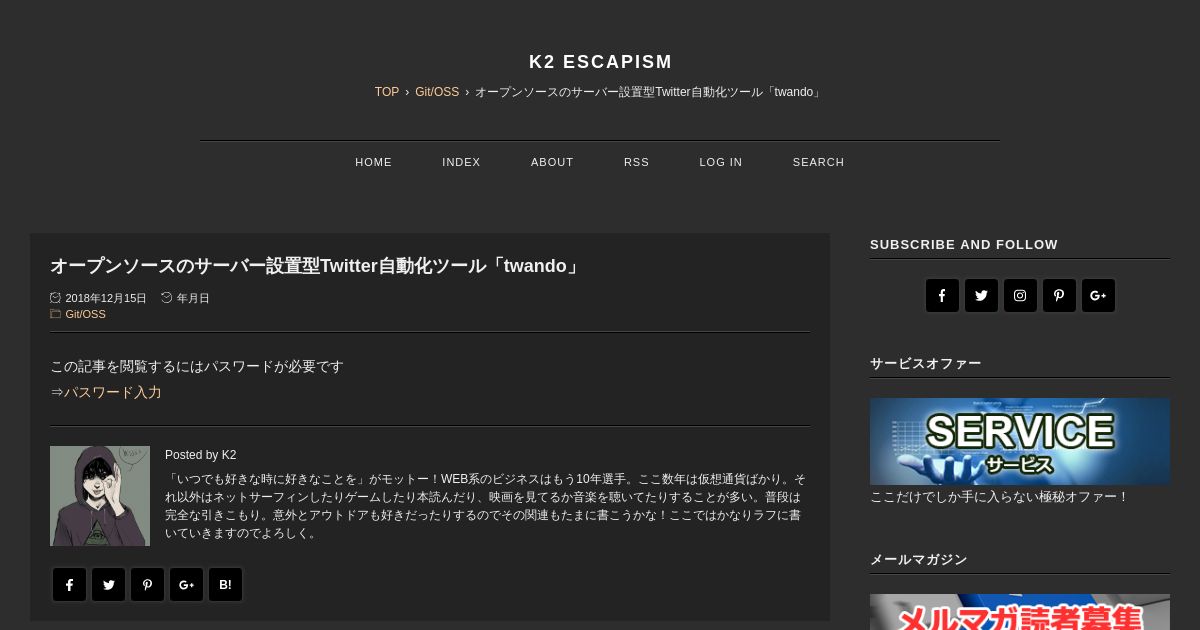Image resolution: width=1200 pixels, height=630 pixels.
Task: Share the post on Facebook below the article
Action: click(x=69, y=585)
